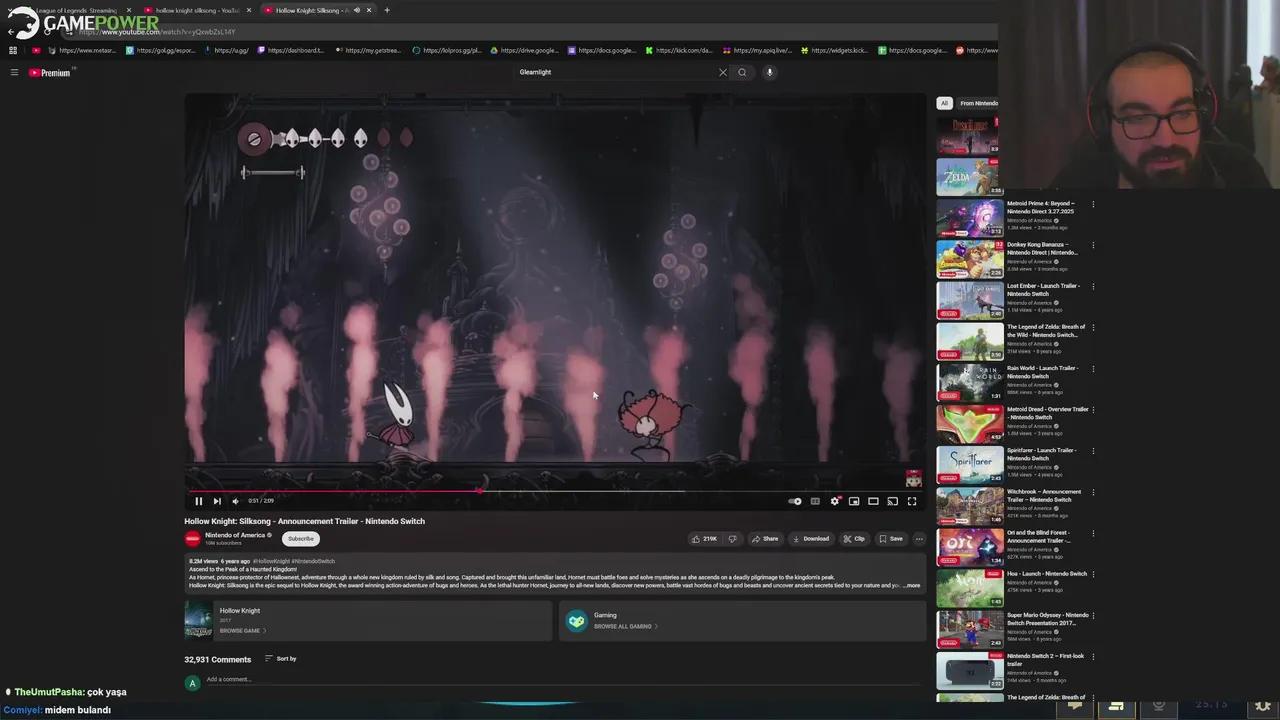The width and height of the screenshot is (1280, 720).
Task: Create a Clip of the video
Action: point(854,539)
